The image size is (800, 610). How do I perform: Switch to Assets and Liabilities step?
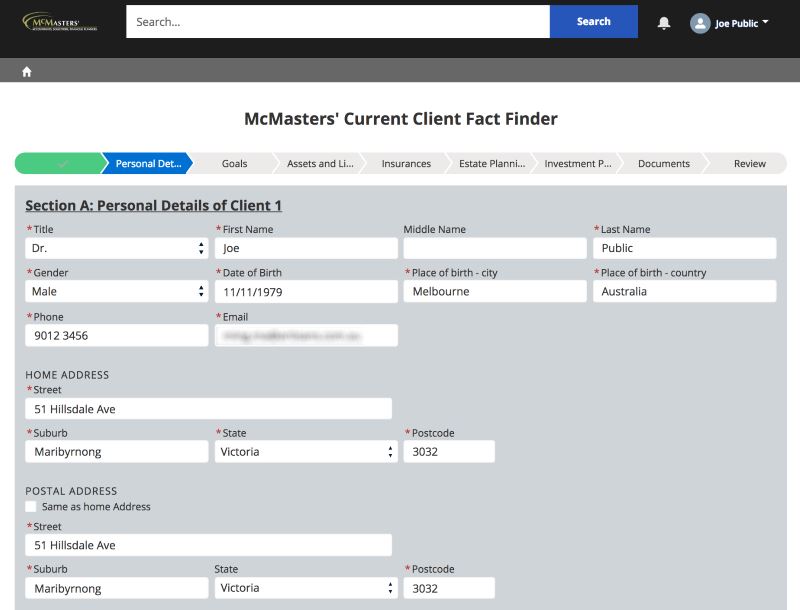point(320,164)
